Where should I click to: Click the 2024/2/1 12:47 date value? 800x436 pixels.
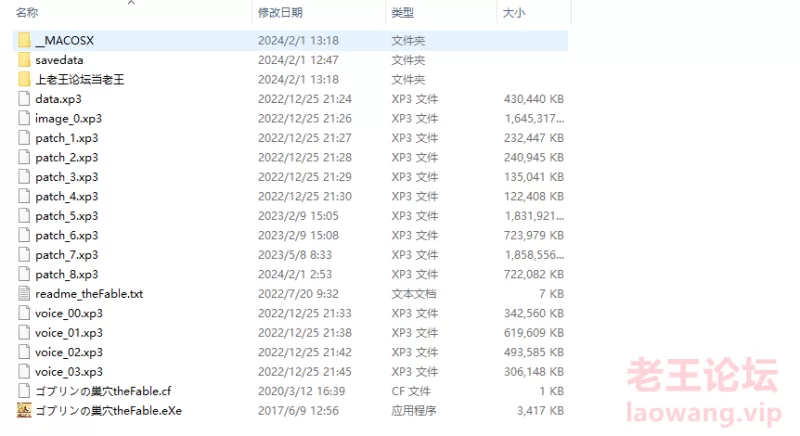tap(298, 60)
